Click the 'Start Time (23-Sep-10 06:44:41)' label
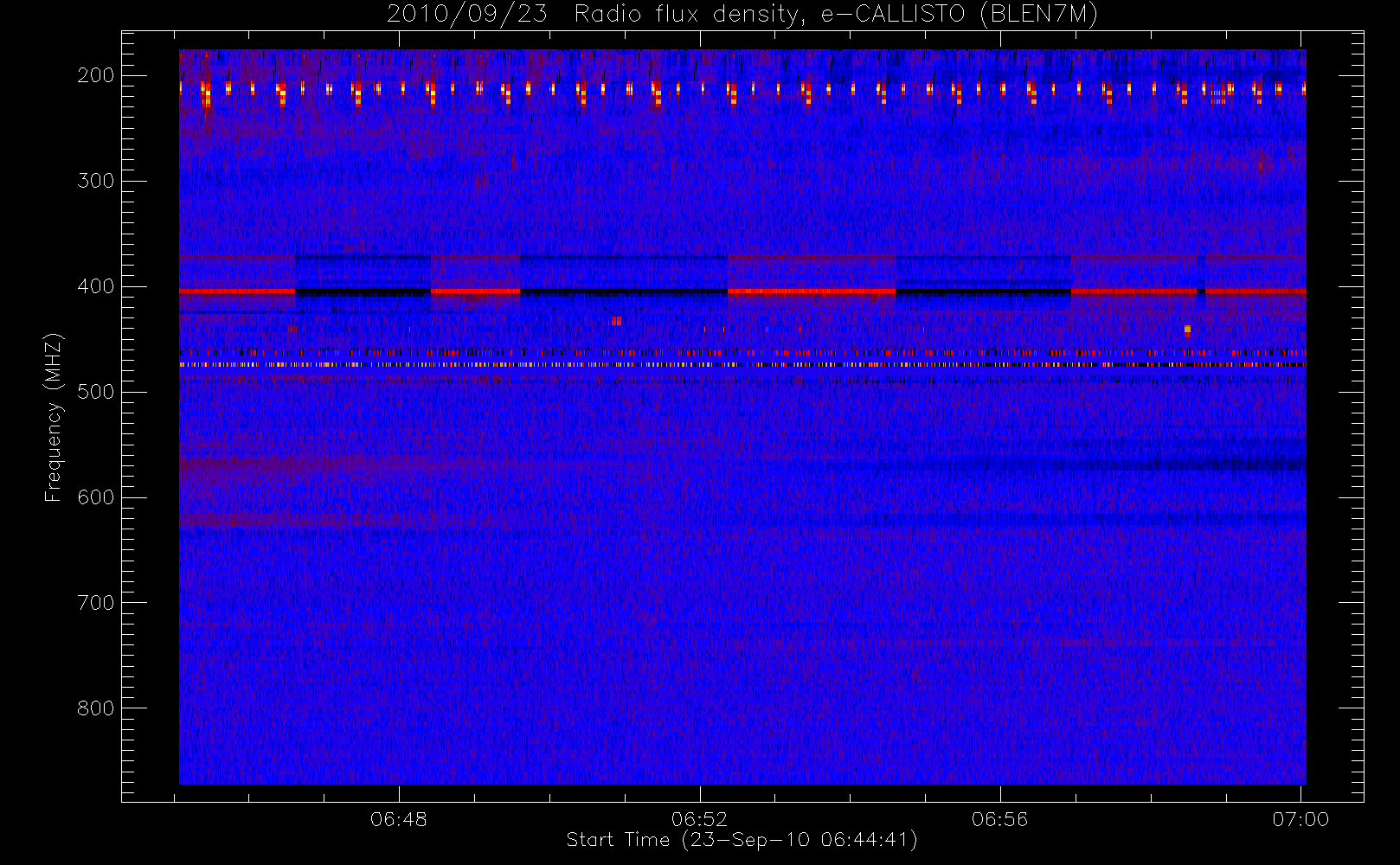The height and width of the screenshot is (865, 1400). [742, 840]
